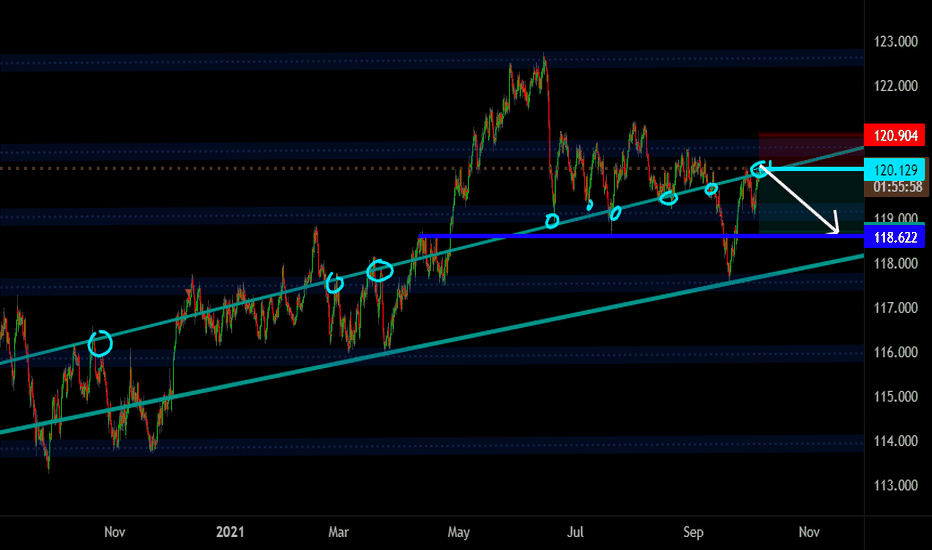Click the Mar label on time axis
Image resolution: width=932 pixels, height=550 pixels.
click(338, 532)
